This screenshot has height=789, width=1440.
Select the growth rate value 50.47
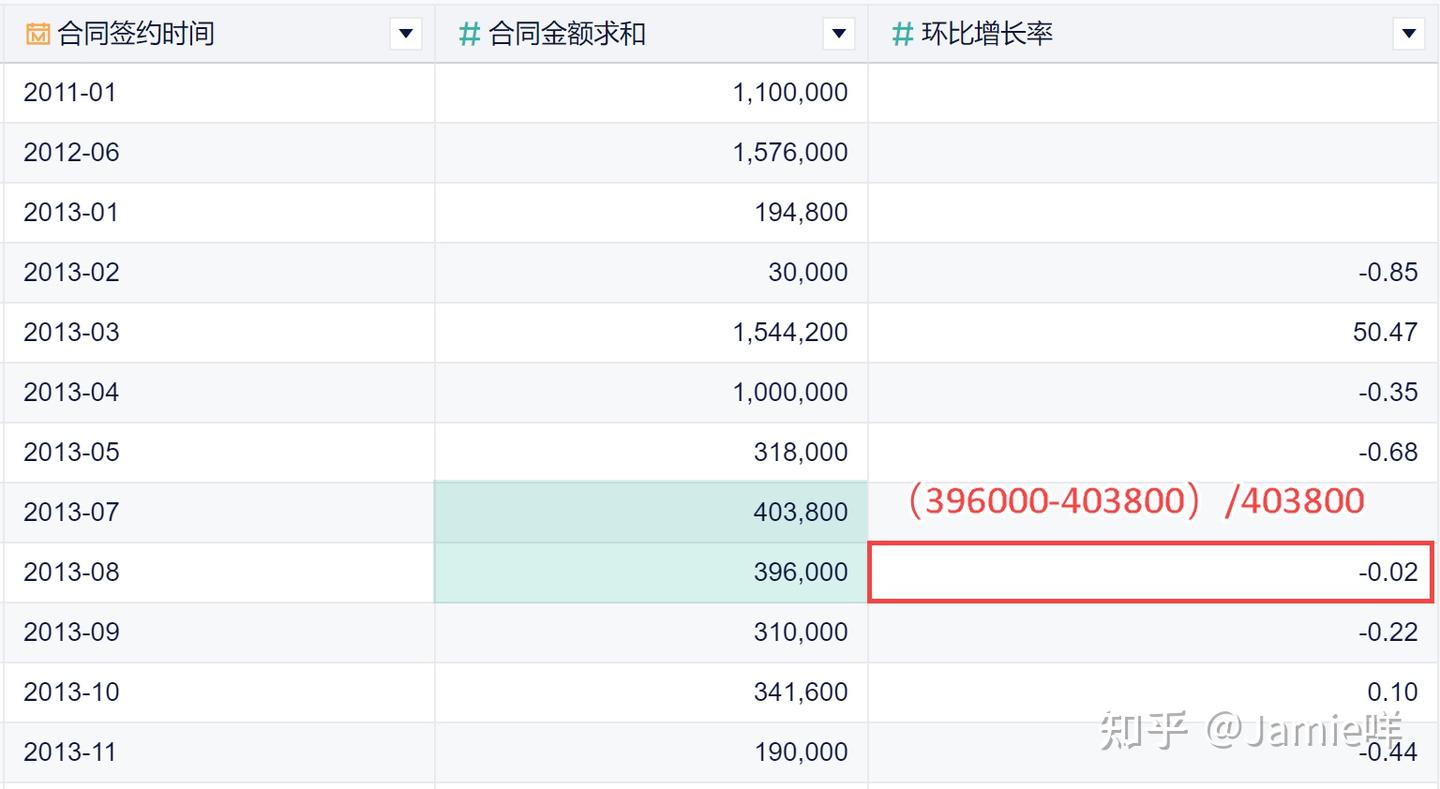1387,331
